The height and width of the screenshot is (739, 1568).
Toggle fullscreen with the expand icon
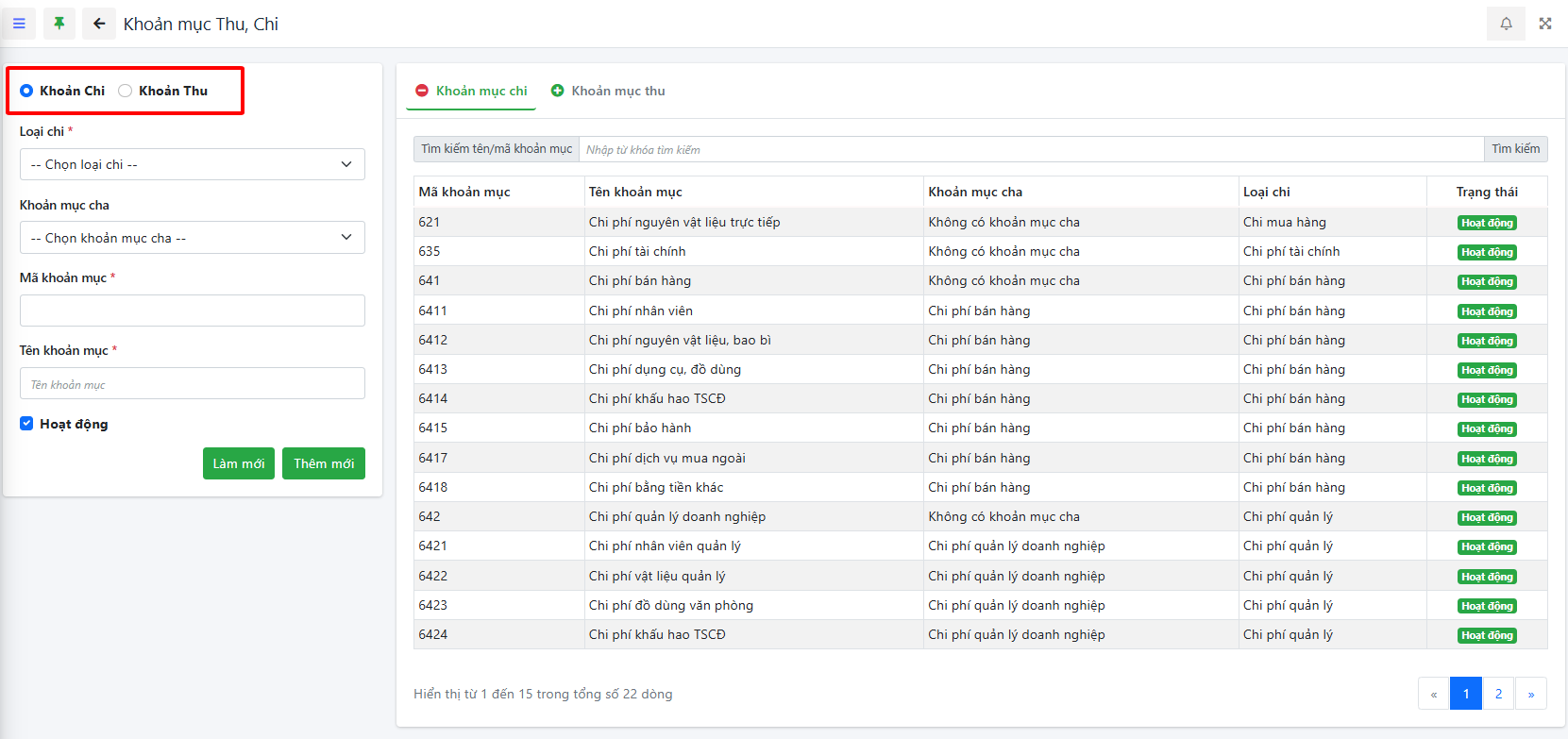coord(1545,24)
